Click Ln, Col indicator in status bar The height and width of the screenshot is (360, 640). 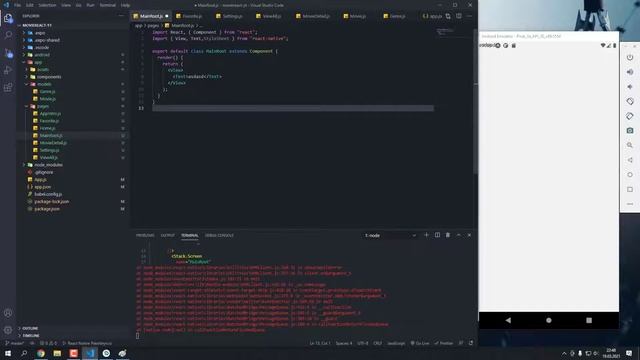click(x=320, y=343)
